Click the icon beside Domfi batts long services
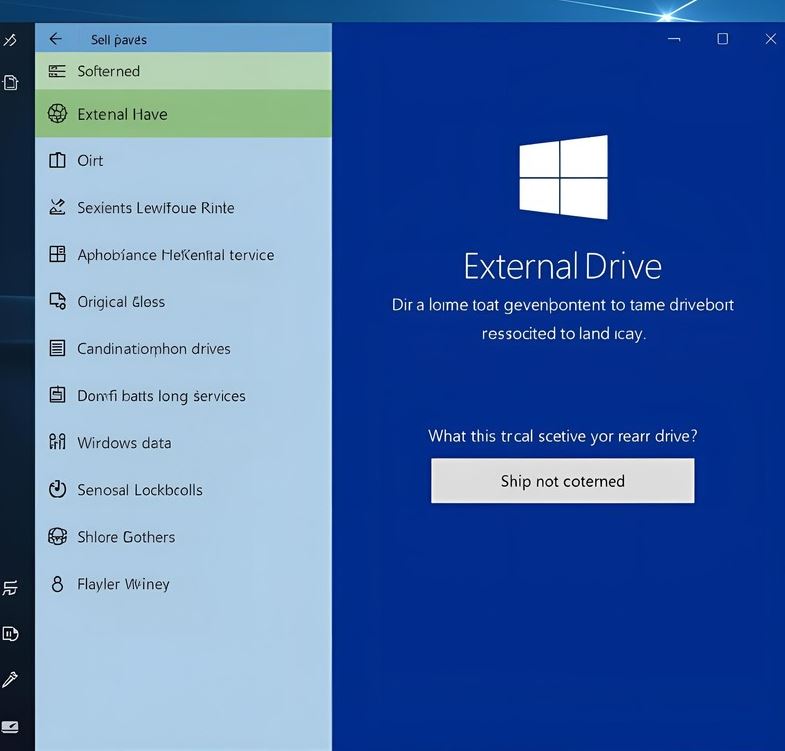785x751 pixels. tap(57, 395)
